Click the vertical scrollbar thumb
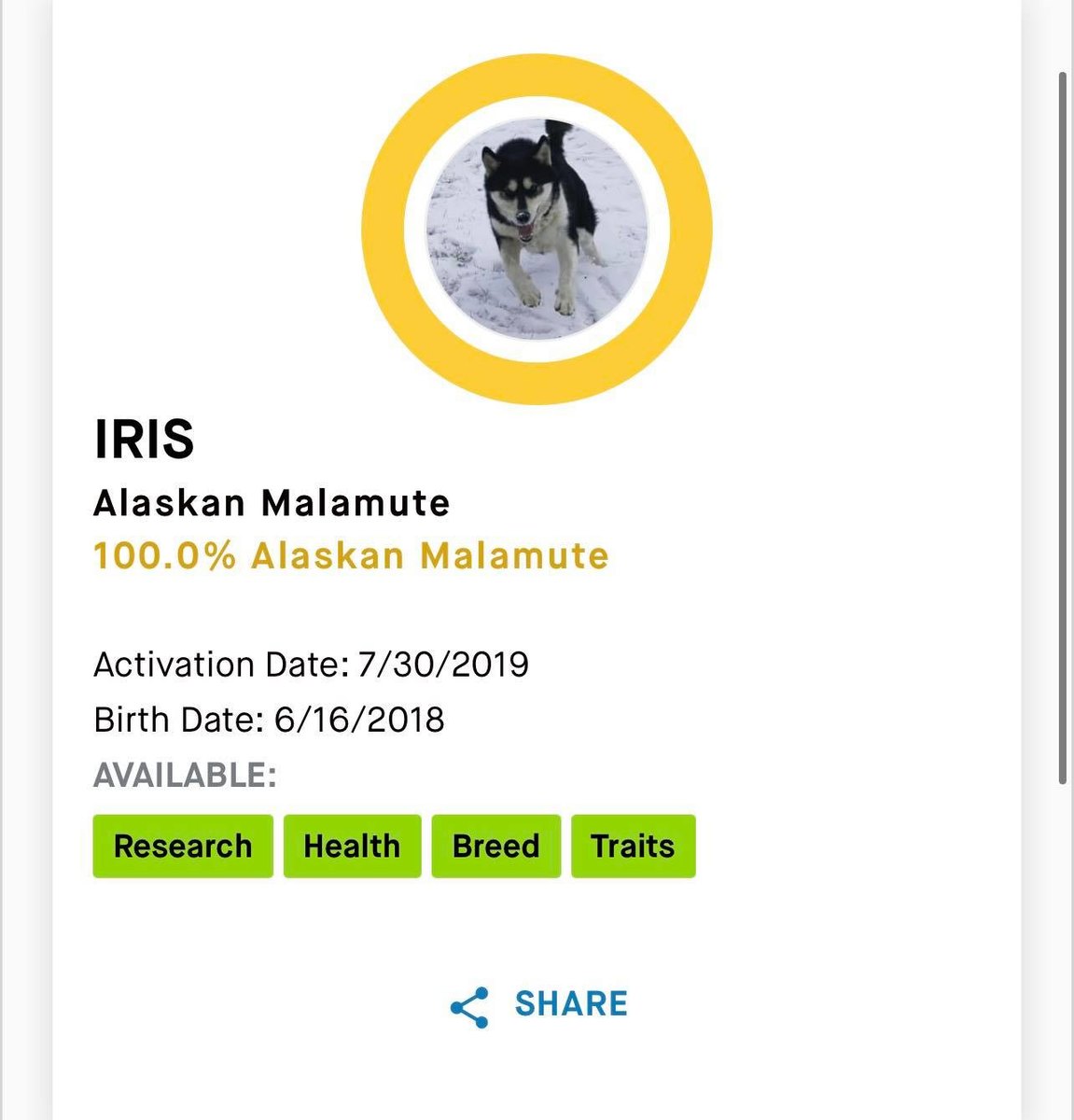The image size is (1074, 1120). point(1063,427)
